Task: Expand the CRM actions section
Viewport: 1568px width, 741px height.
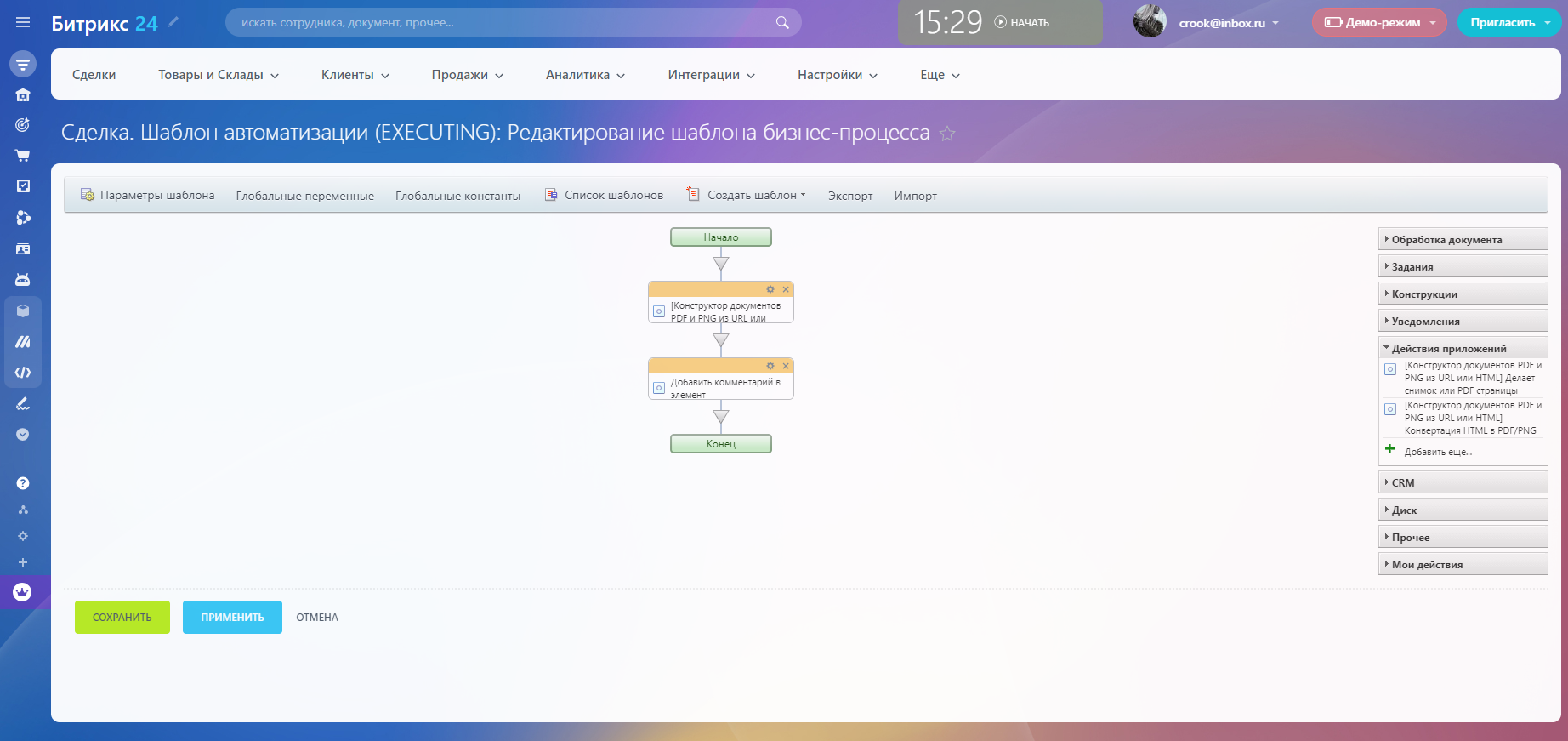Action: point(1463,482)
